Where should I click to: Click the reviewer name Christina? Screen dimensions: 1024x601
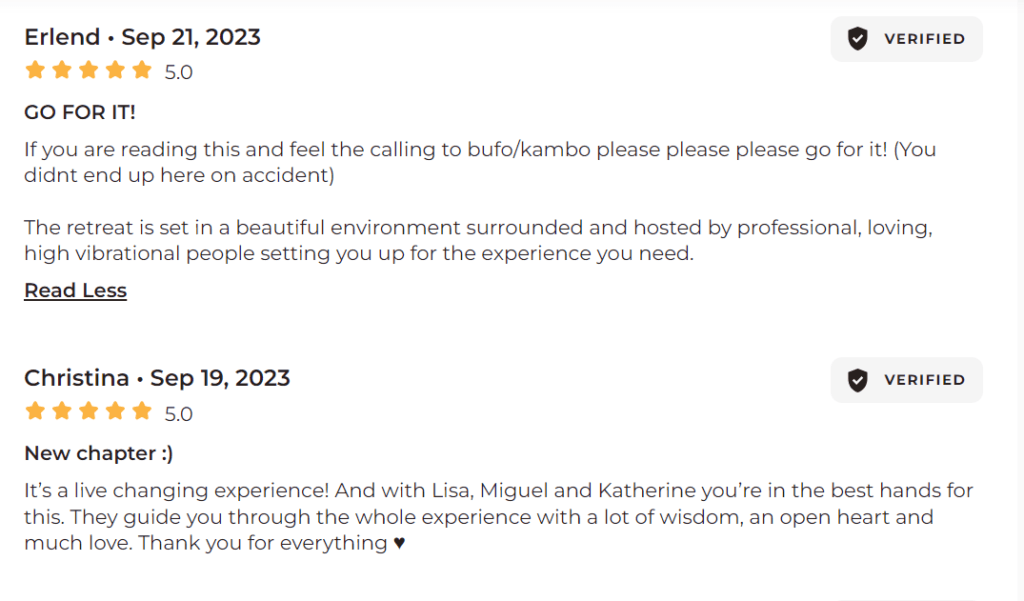tap(76, 379)
